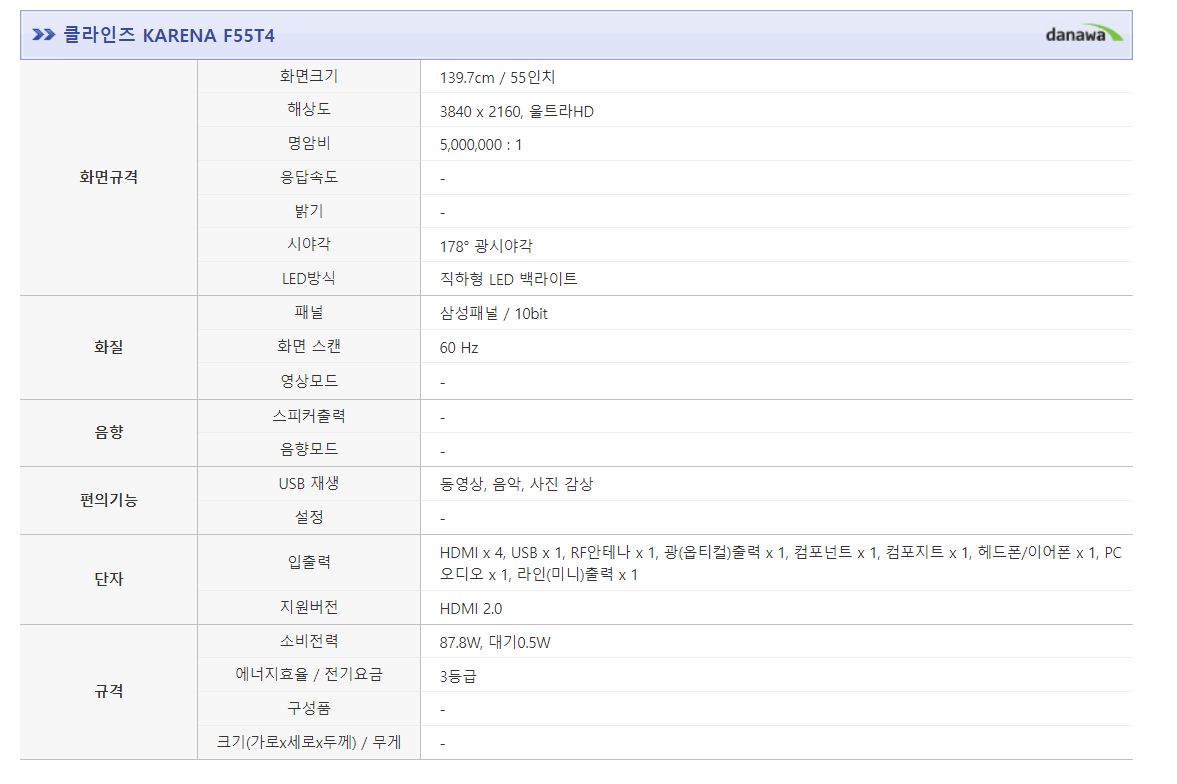Click the value HDMI 2.0
The width and height of the screenshot is (1177, 784).
471,609
